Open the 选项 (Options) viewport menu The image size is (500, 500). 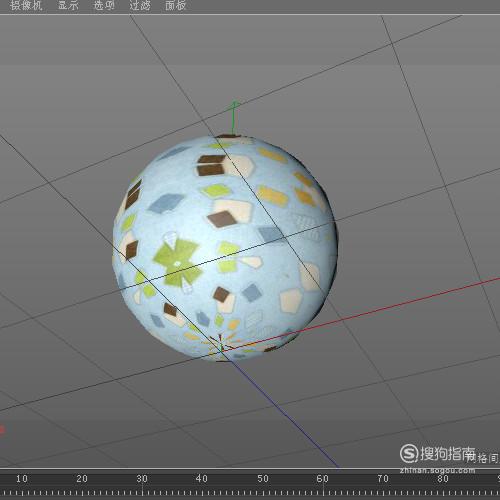coord(104,5)
